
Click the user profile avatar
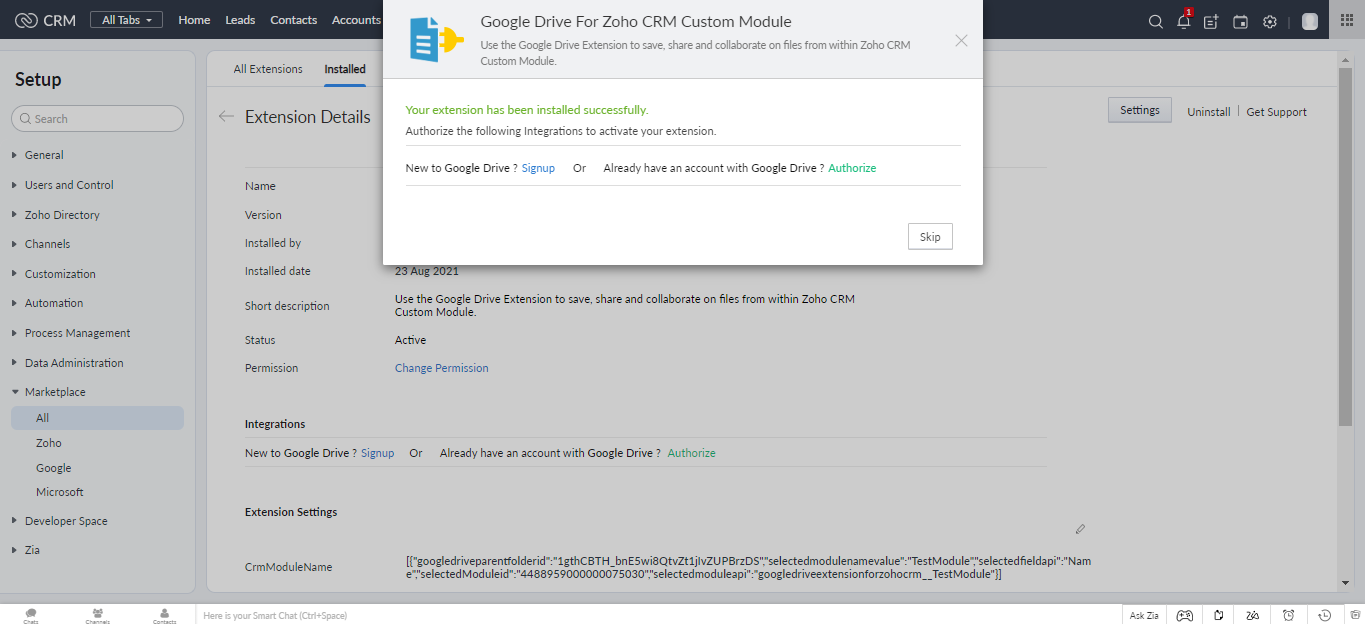point(1310,21)
